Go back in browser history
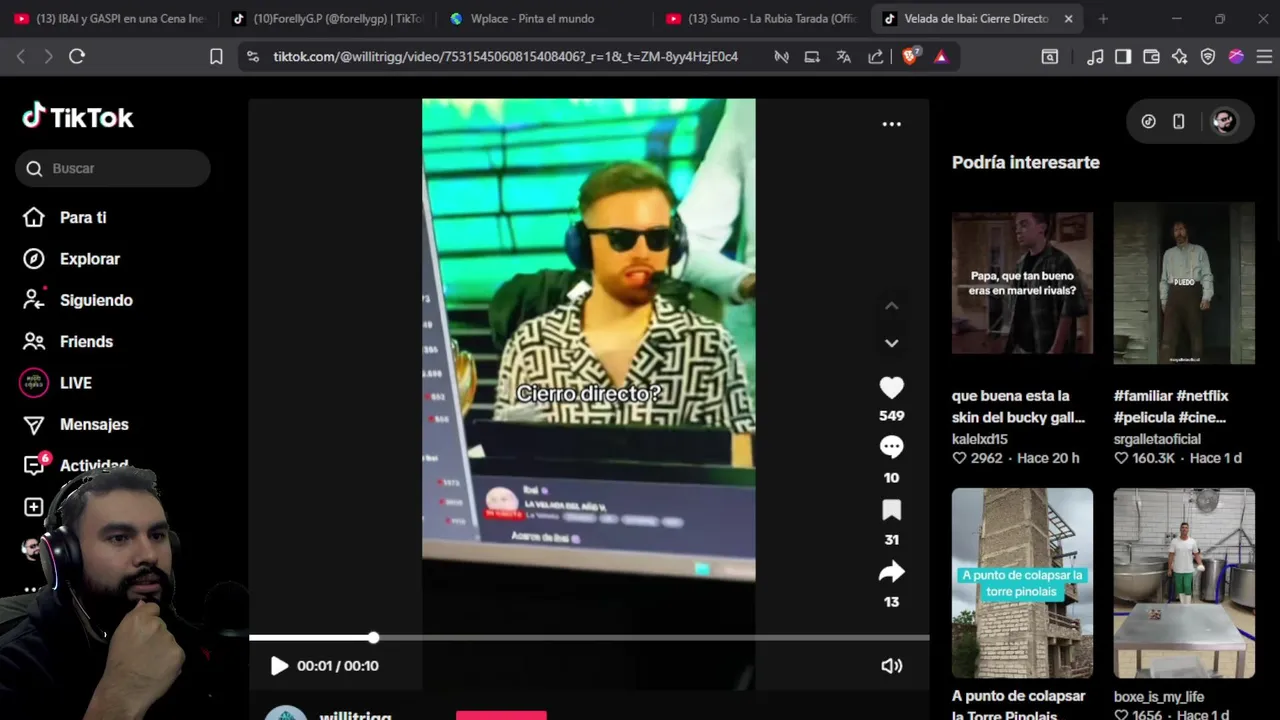The image size is (1280, 720). (x=21, y=57)
